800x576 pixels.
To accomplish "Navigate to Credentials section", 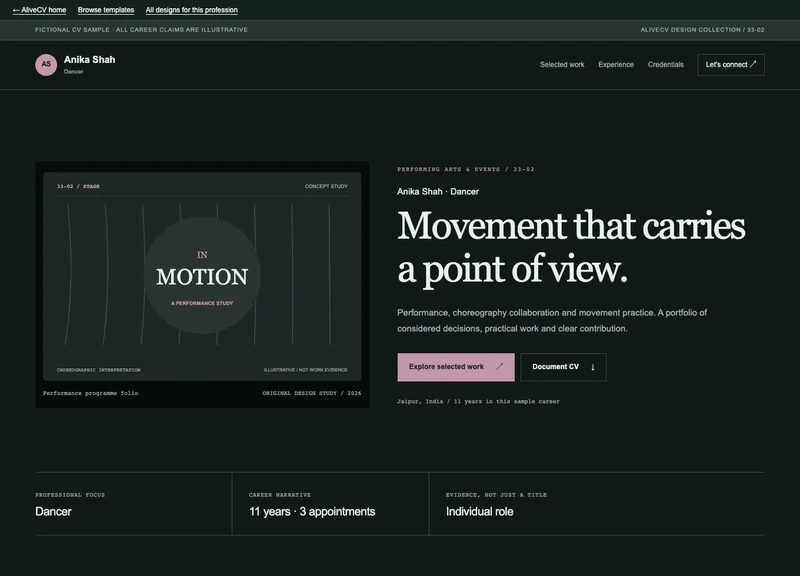I will (x=665, y=64).
